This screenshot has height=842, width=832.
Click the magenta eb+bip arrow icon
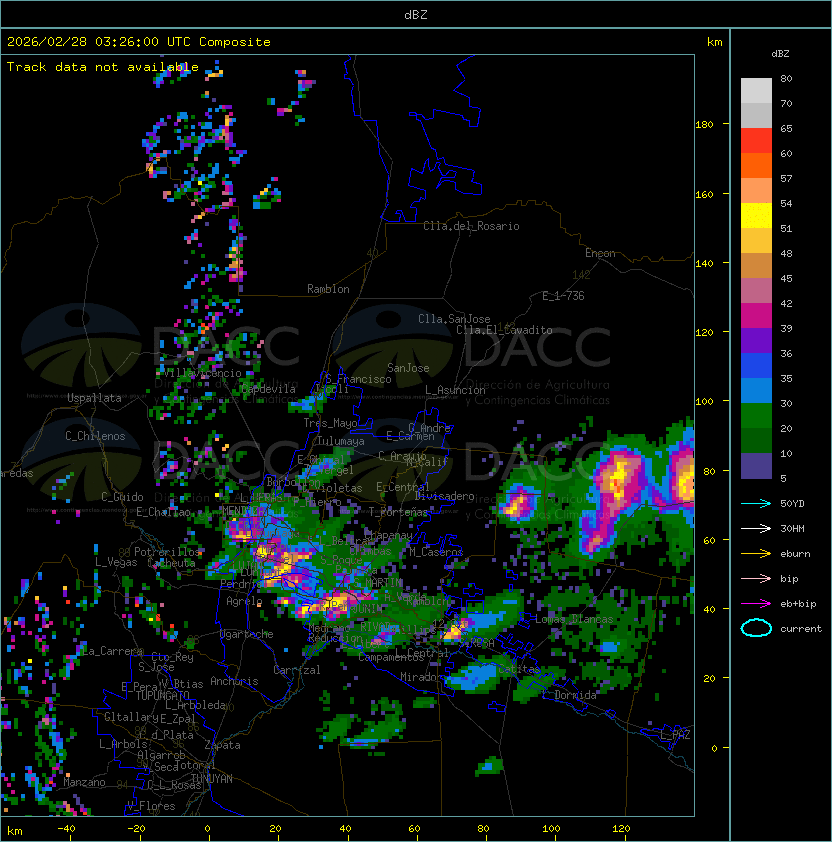point(756,604)
